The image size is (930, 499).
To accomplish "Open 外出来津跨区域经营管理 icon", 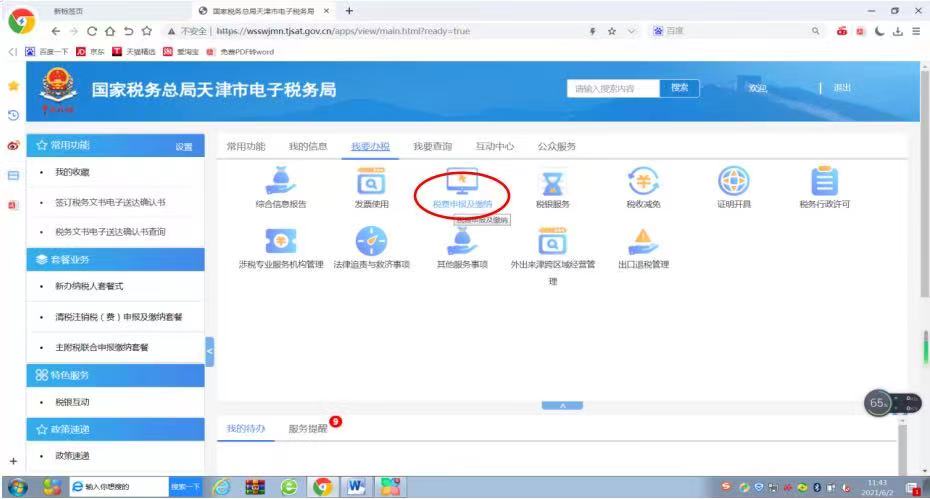I will [552, 241].
